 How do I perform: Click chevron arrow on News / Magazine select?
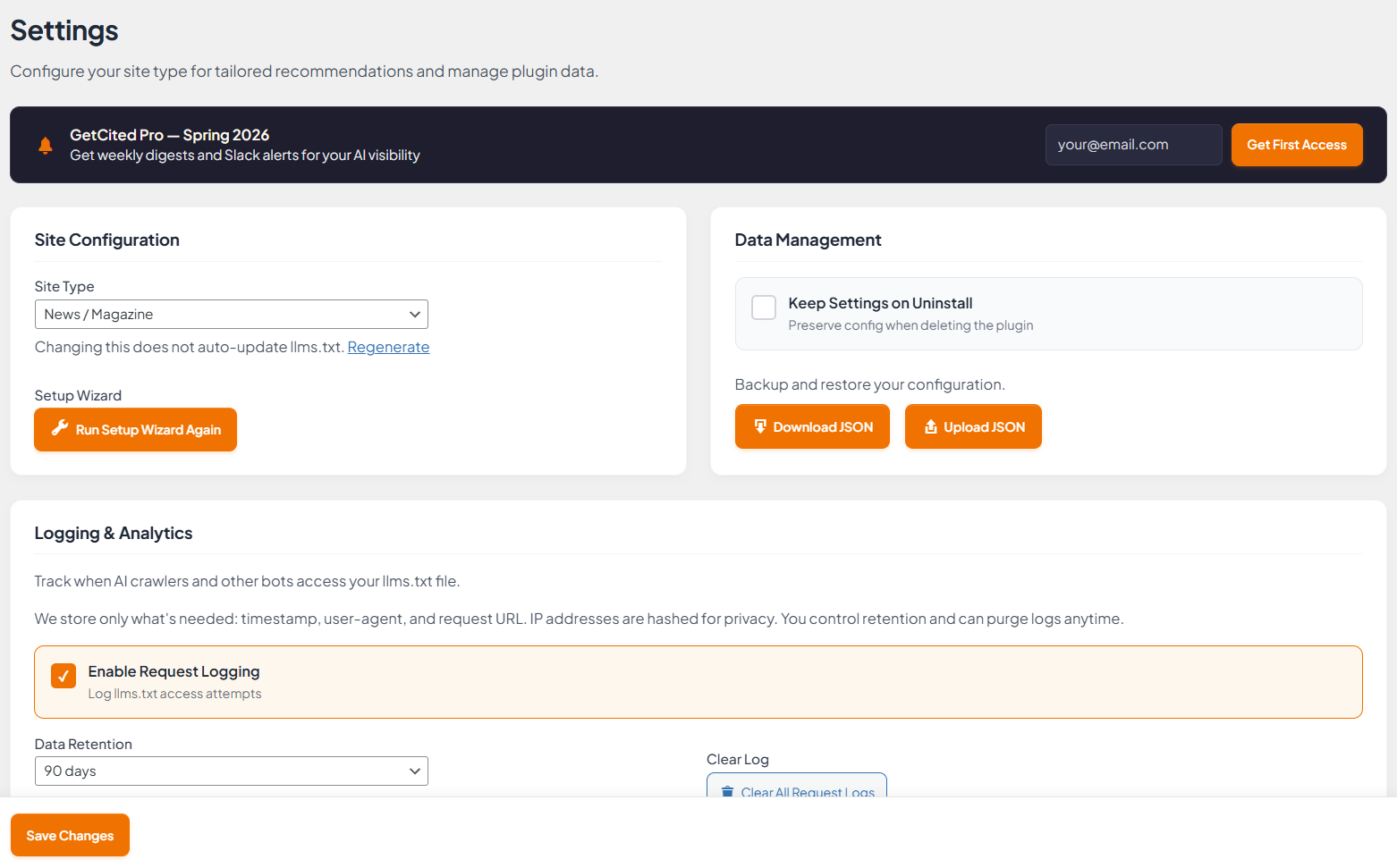[414, 315]
